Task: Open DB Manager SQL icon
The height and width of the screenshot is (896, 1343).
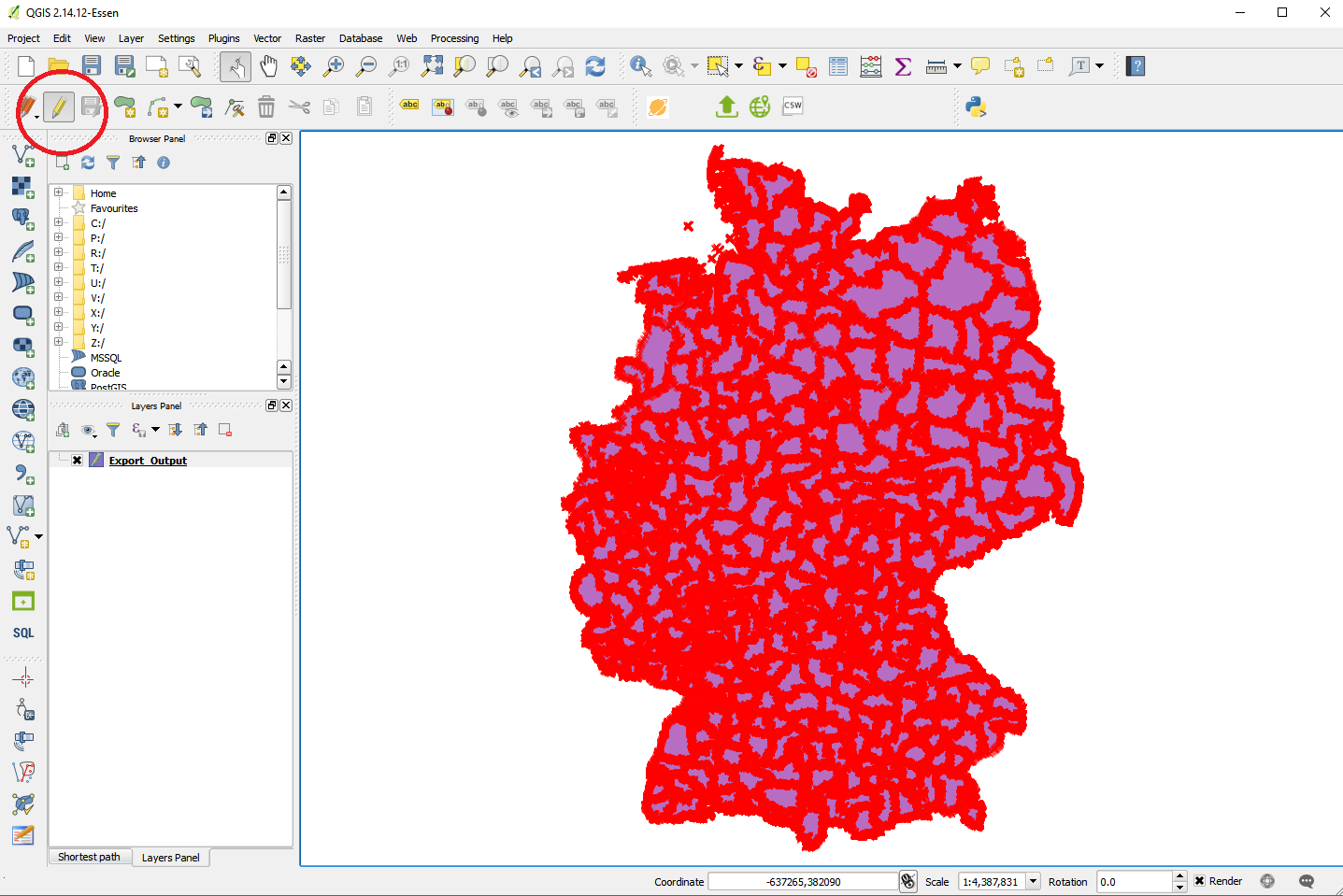Action: coord(23,633)
